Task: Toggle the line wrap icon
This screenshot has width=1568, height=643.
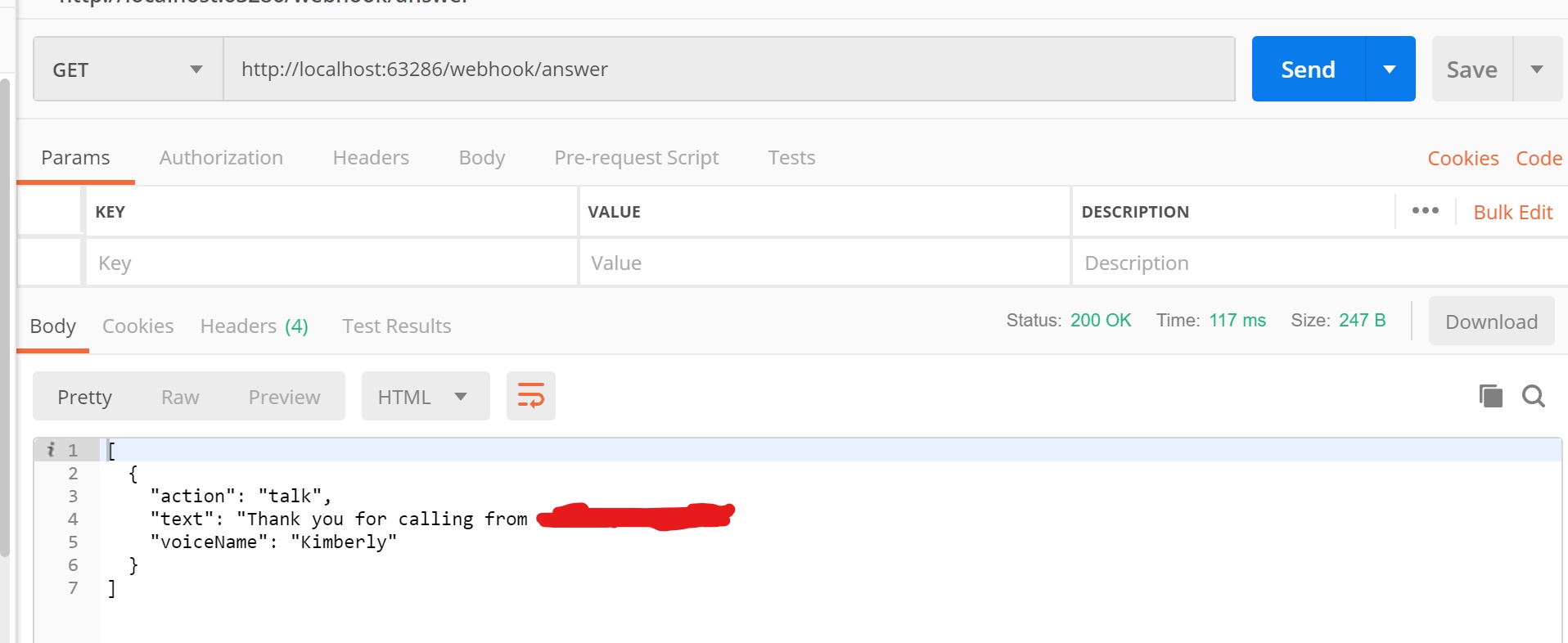Action: [531, 396]
